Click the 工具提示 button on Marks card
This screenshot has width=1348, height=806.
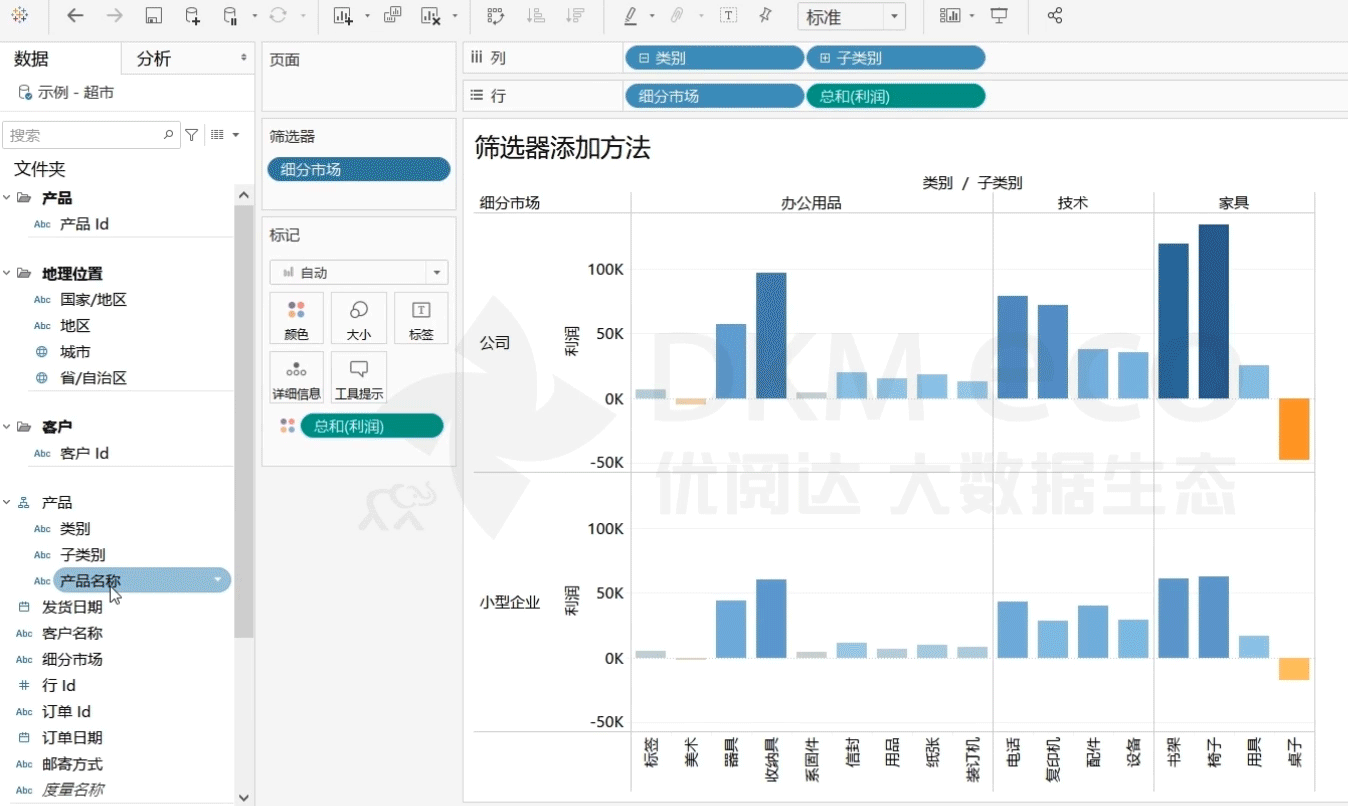[x=359, y=378]
